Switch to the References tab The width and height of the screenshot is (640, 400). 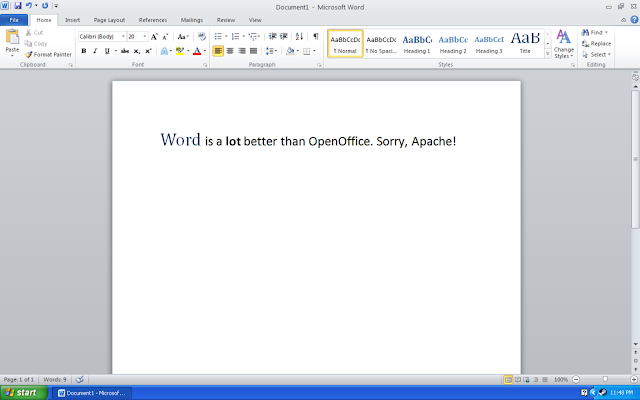tap(153, 20)
